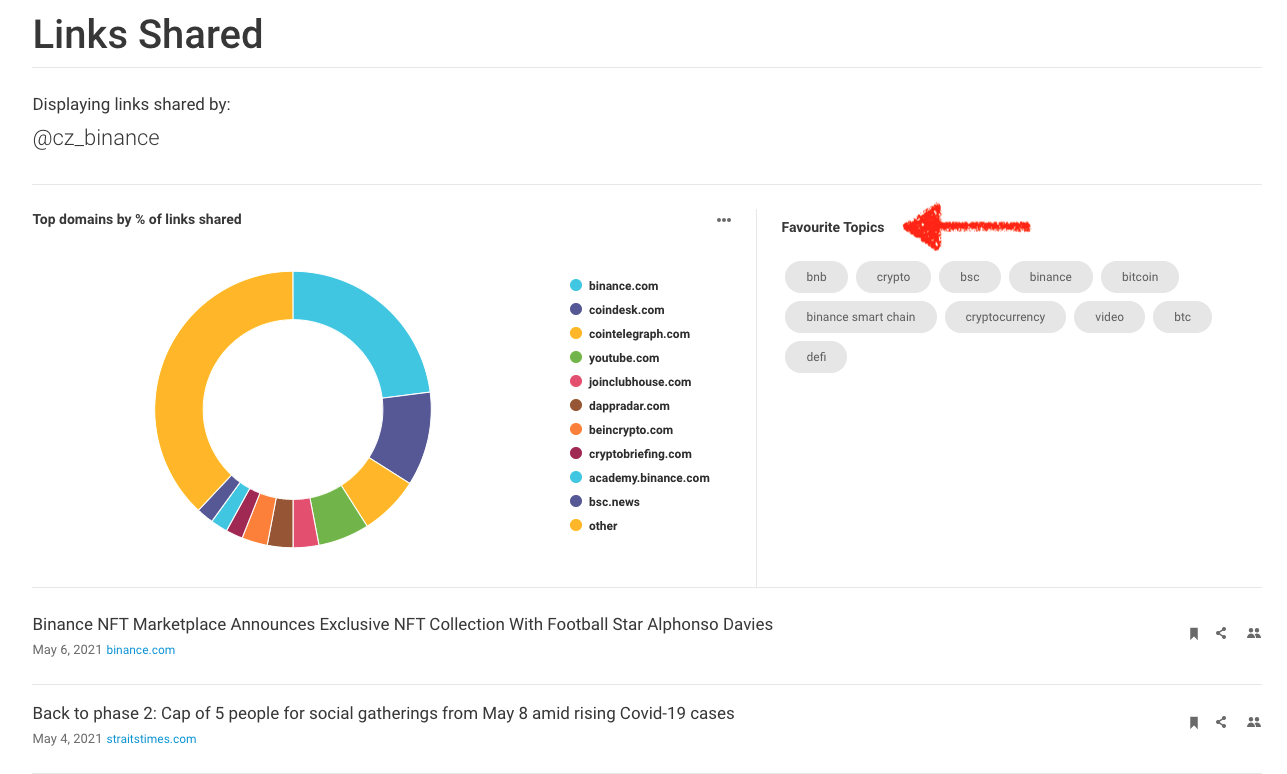Toggle the defi topic chip
The width and height of the screenshot is (1287, 774).
815,356
